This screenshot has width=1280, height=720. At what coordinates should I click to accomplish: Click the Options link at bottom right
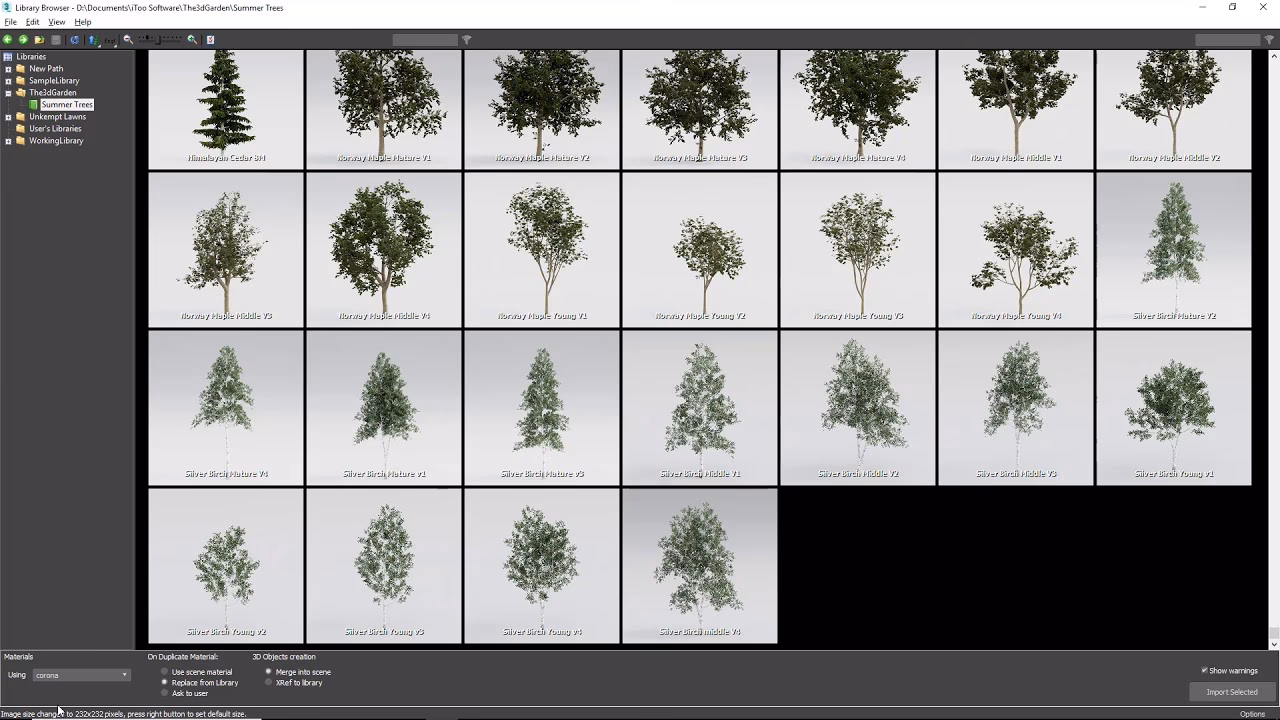coord(1252,713)
